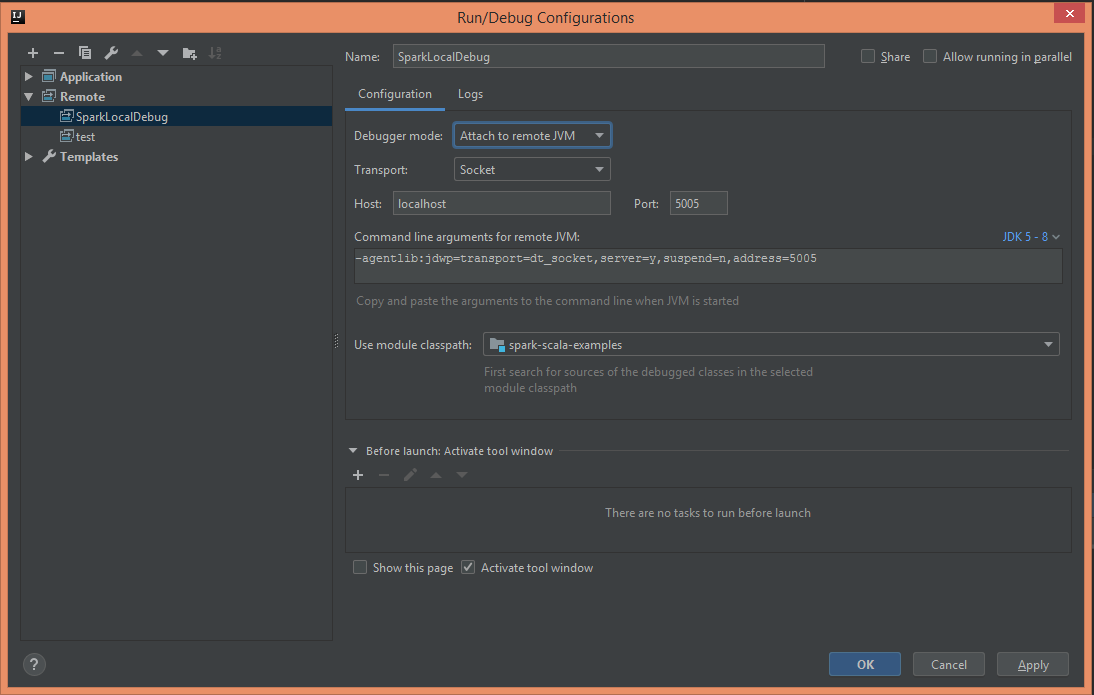
Task: Click the IntelliJ IDEA logo in title bar
Action: (17, 17)
